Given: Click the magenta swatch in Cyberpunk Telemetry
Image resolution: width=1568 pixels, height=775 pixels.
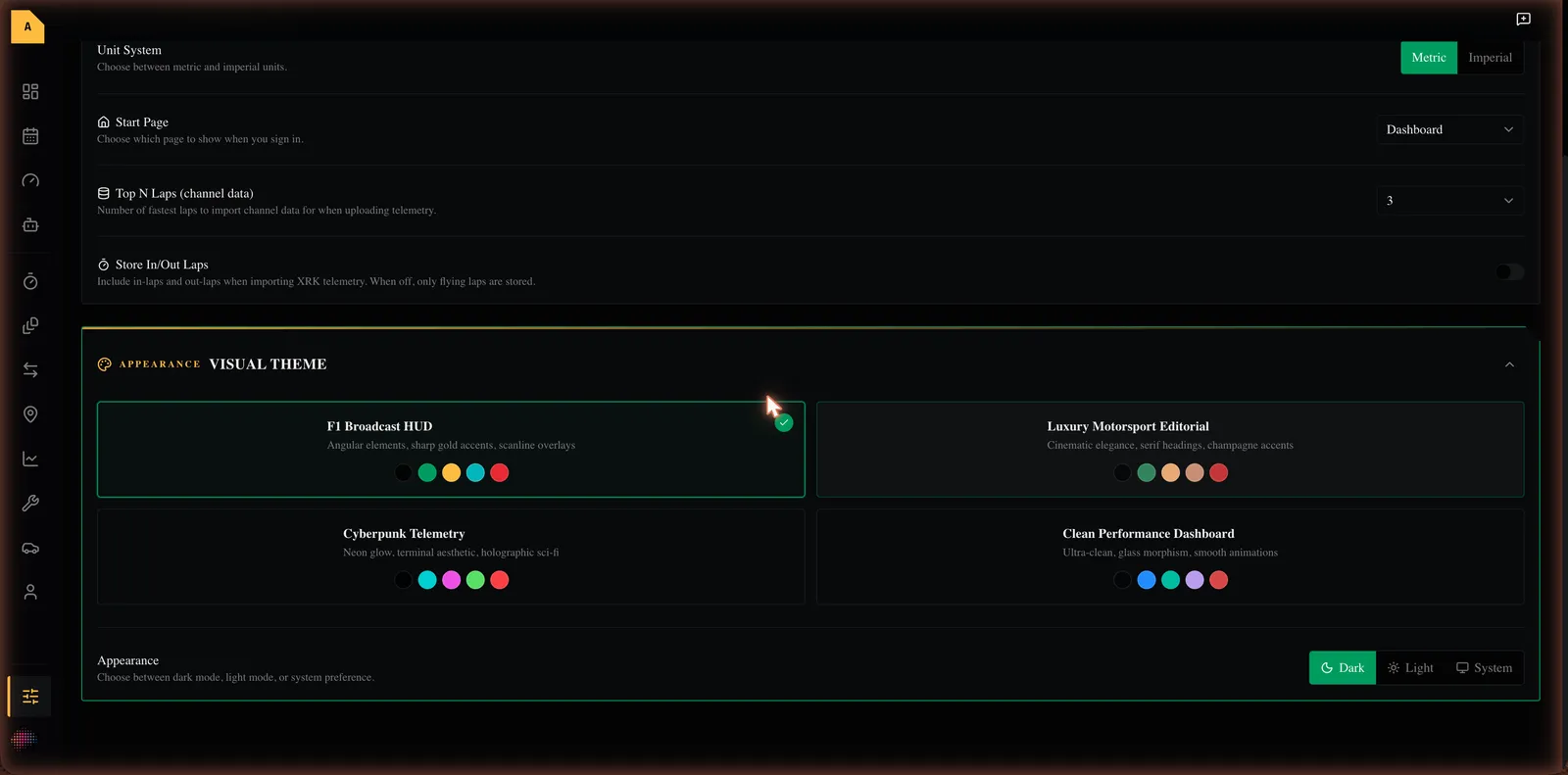Looking at the screenshot, I should click(451, 580).
